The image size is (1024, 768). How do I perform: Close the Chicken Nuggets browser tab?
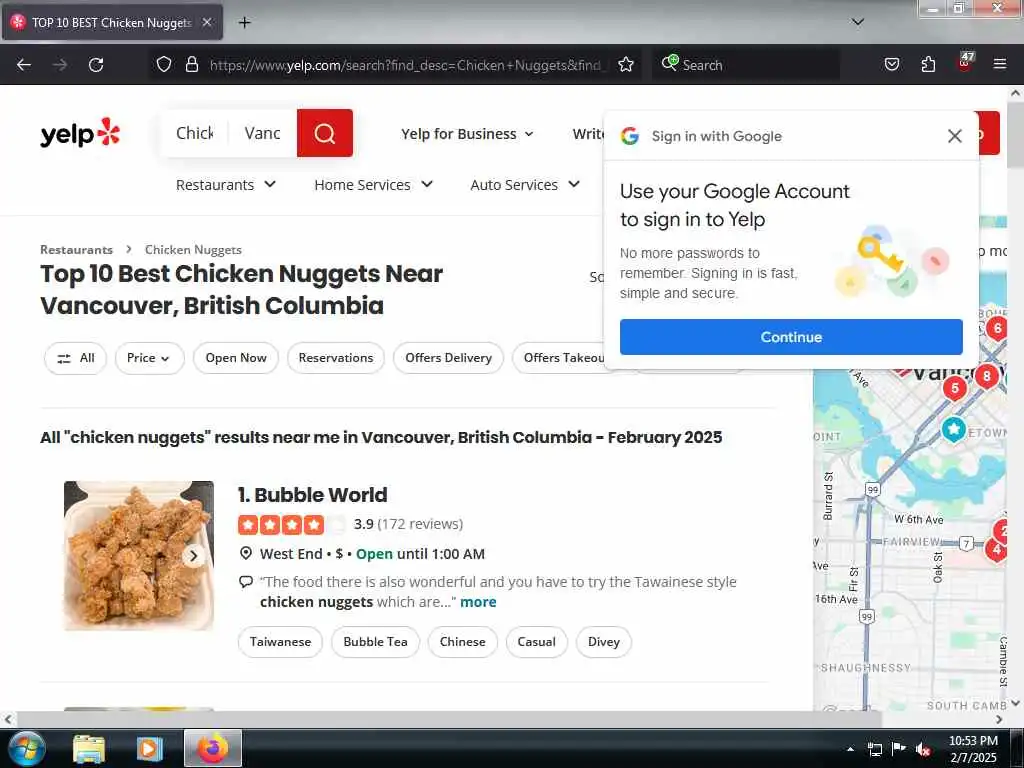206,22
